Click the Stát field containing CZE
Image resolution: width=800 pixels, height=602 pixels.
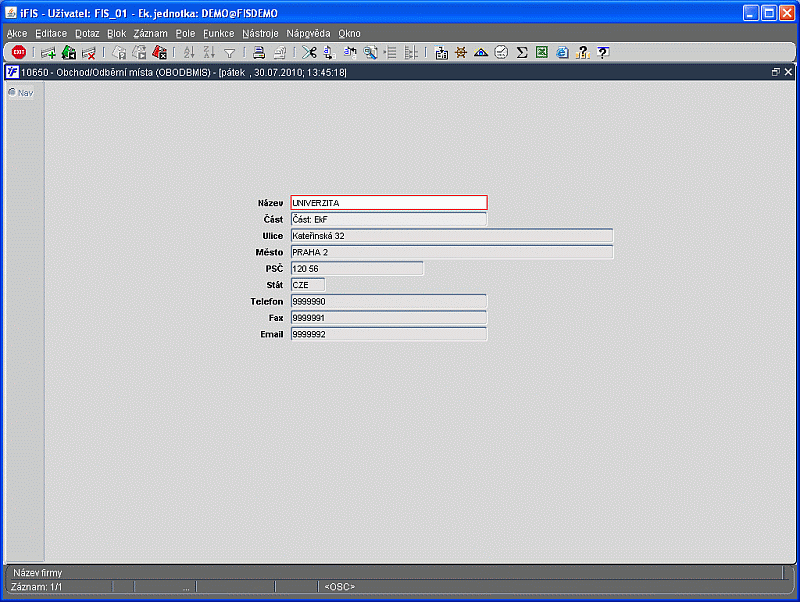[x=308, y=285]
